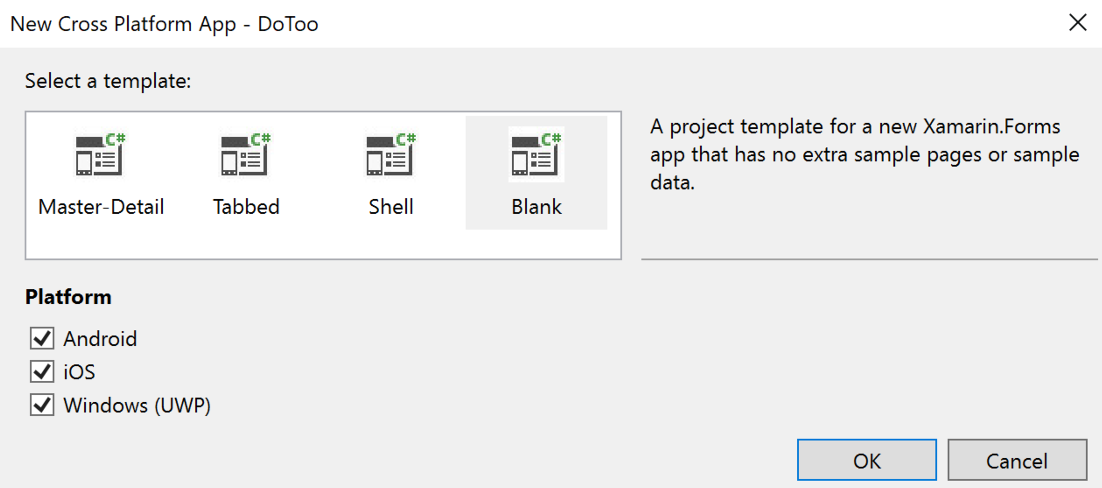Click the iOS checkbox label text
Viewport: 1102px width, 488px height.
click(x=79, y=372)
